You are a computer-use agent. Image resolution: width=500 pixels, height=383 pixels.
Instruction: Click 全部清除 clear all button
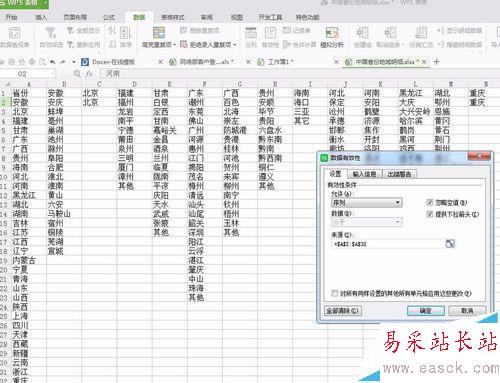click(x=343, y=311)
